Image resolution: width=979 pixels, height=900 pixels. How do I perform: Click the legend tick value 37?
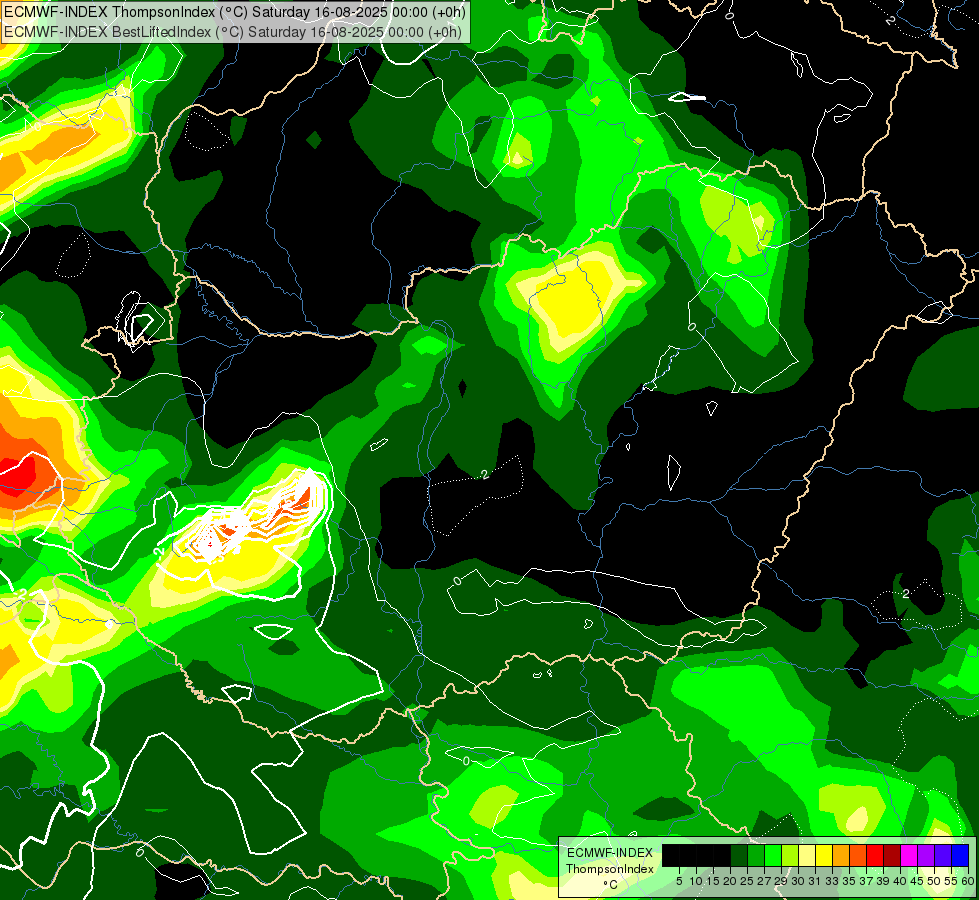[x=867, y=881]
